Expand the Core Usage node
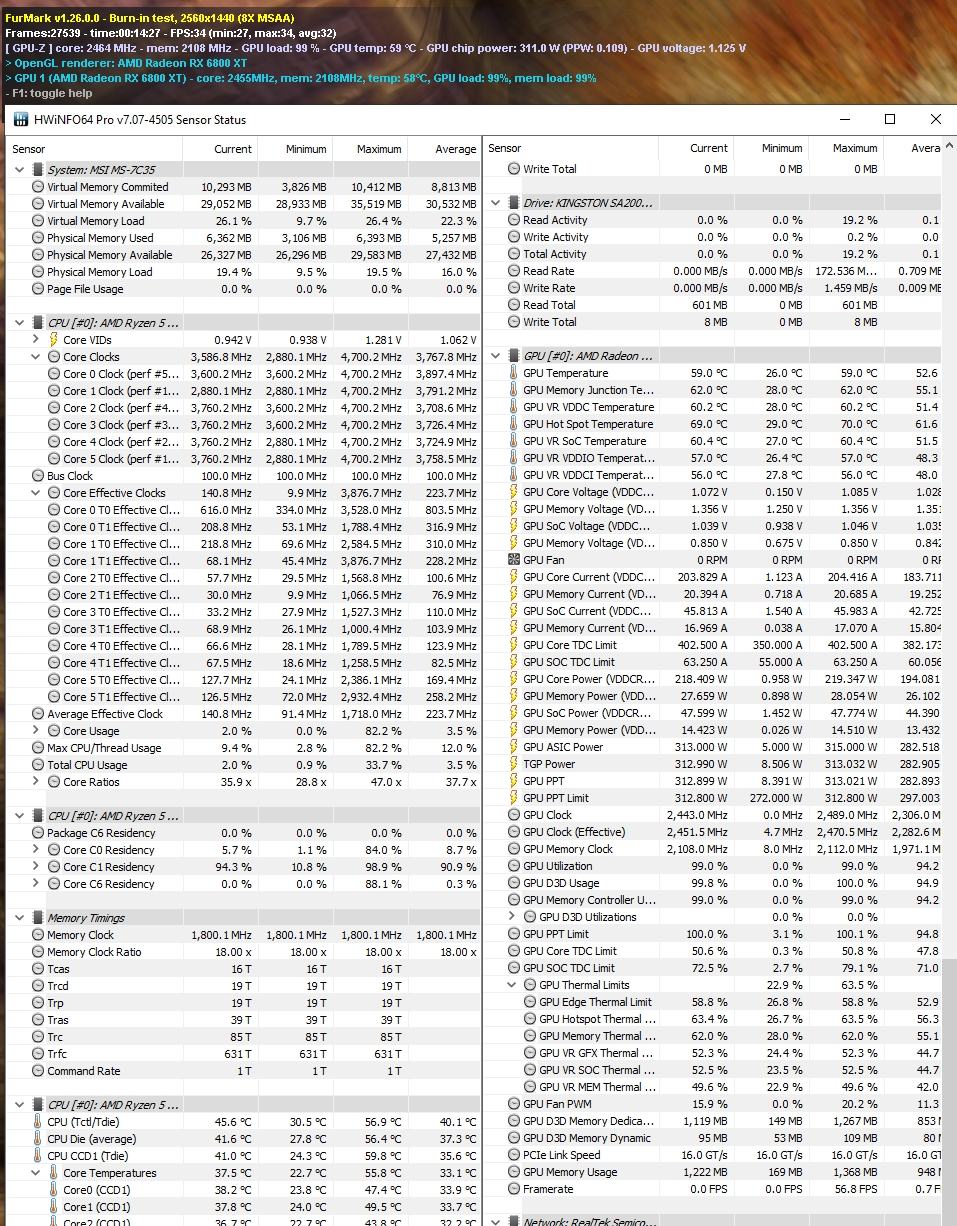The width and height of the screenshot is (957, 1226). (36, 731)
